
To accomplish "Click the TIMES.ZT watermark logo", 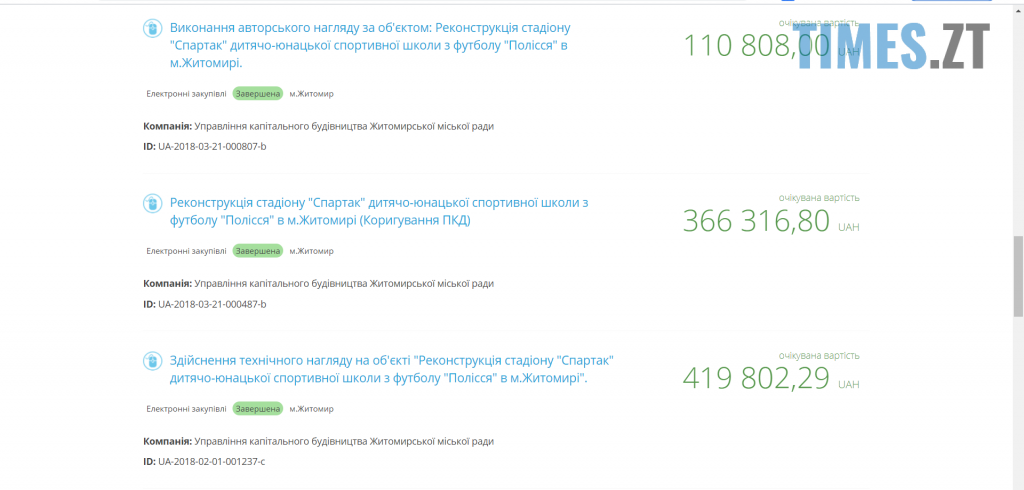I will (893, 45).
